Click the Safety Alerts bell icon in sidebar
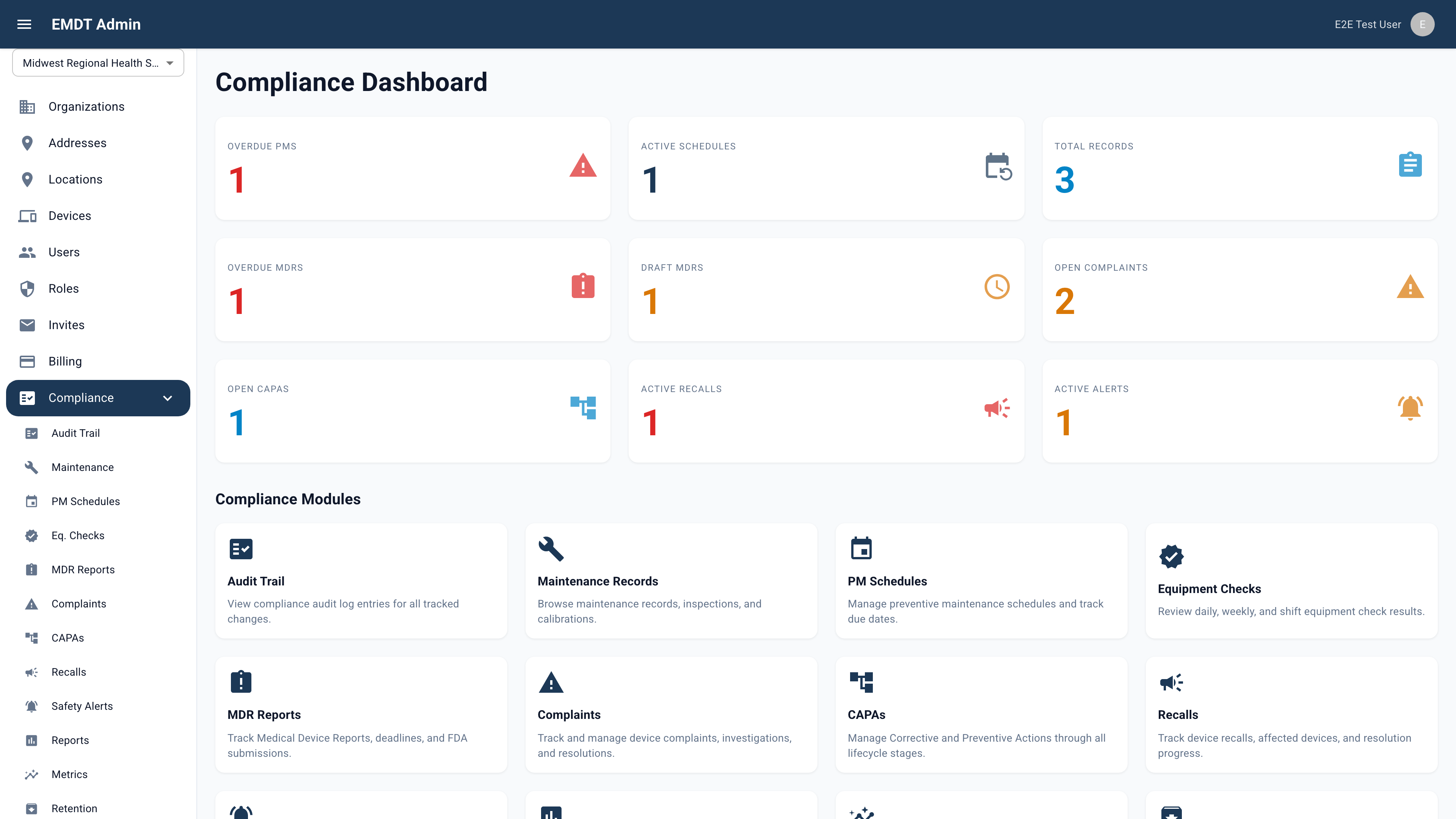Viewport: 1456px width, 819px height. click(31, 706)
